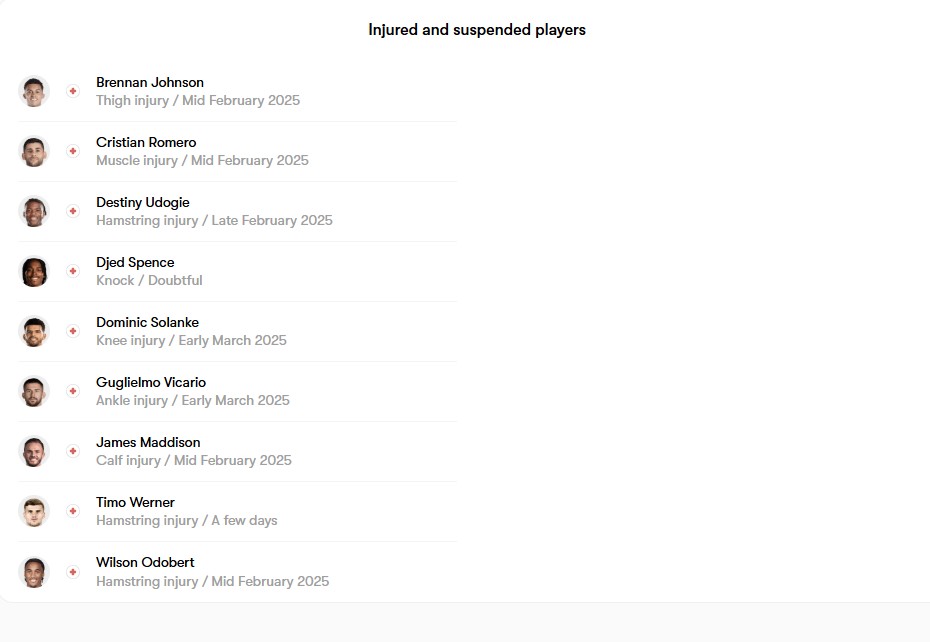This screenshot has width=930, height=642.
Task: Click the injury icon beside Destiny Udogie
Action: (x=72, y=211)
